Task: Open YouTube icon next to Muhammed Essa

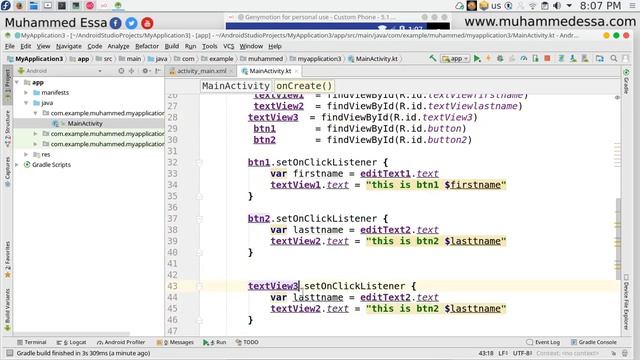Action: [x=147, y=23]
